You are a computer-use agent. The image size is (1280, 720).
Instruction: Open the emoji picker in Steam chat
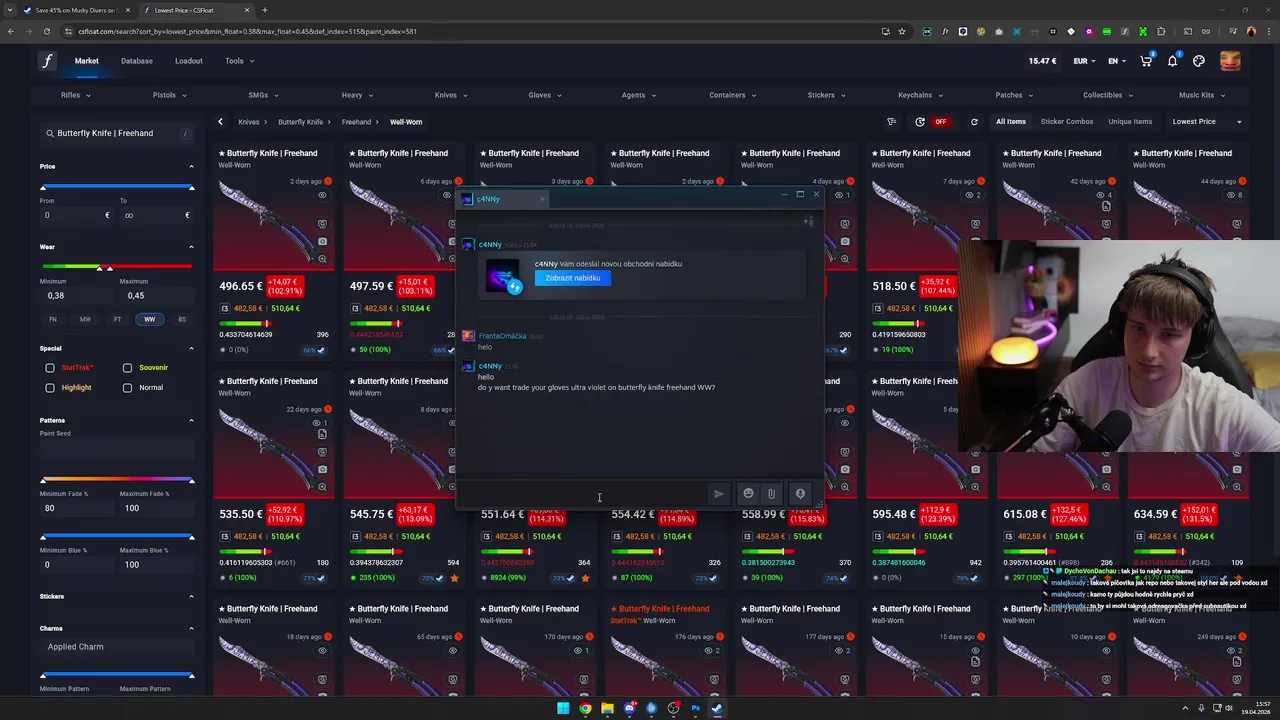[748, 494]
